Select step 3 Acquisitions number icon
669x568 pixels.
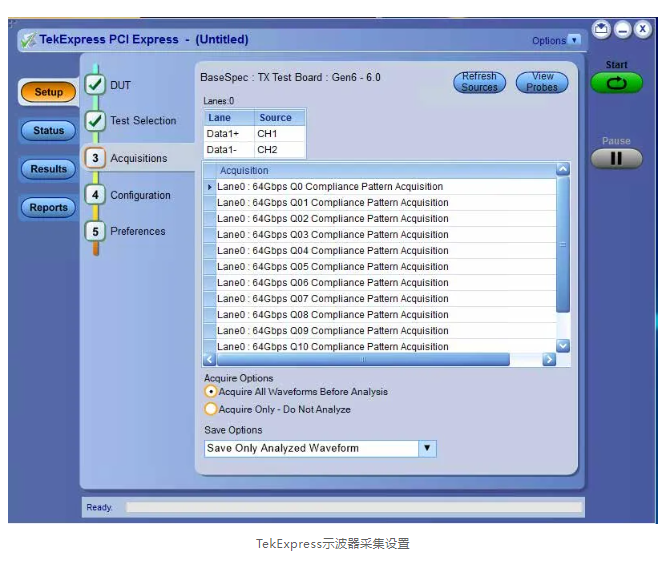[x=95, y=158]
